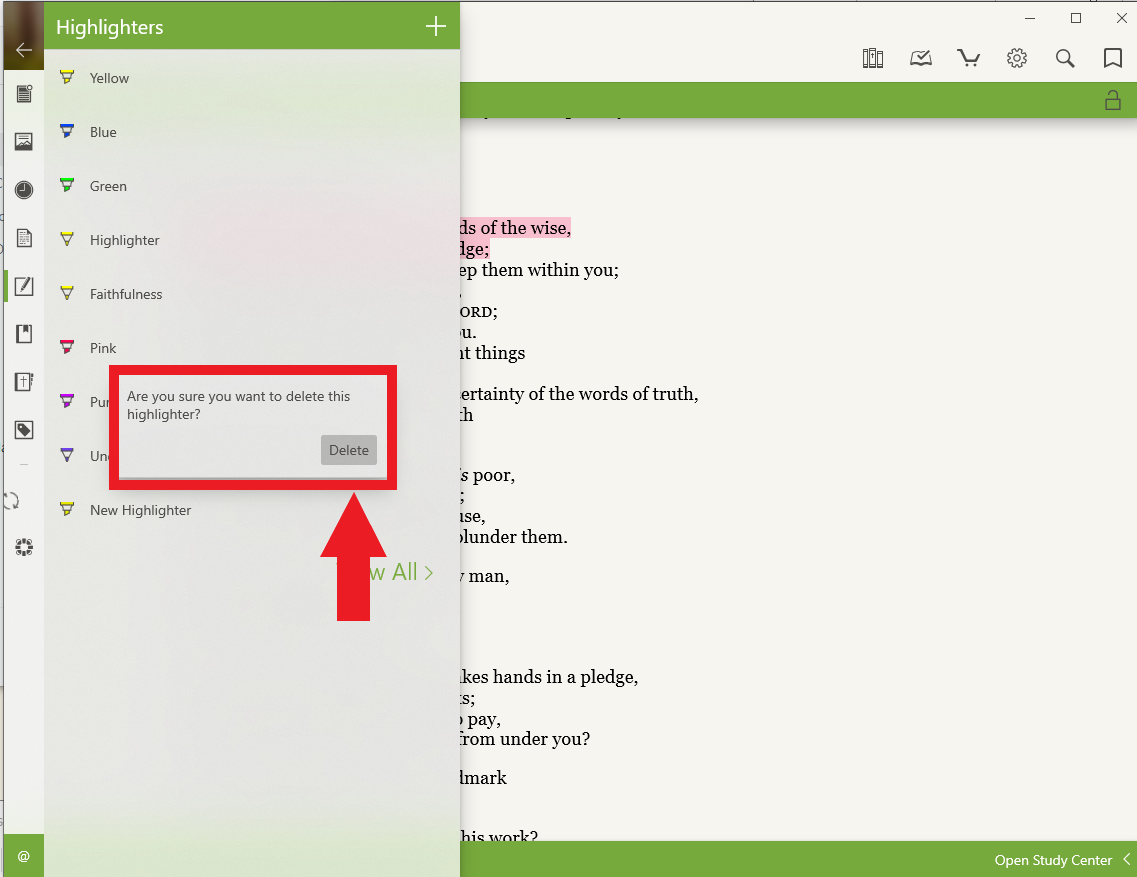Open reading plans open-book checkmark icon
Image resolution: width=1137 pixels, height=877 pixels.
tap(921, 59)
